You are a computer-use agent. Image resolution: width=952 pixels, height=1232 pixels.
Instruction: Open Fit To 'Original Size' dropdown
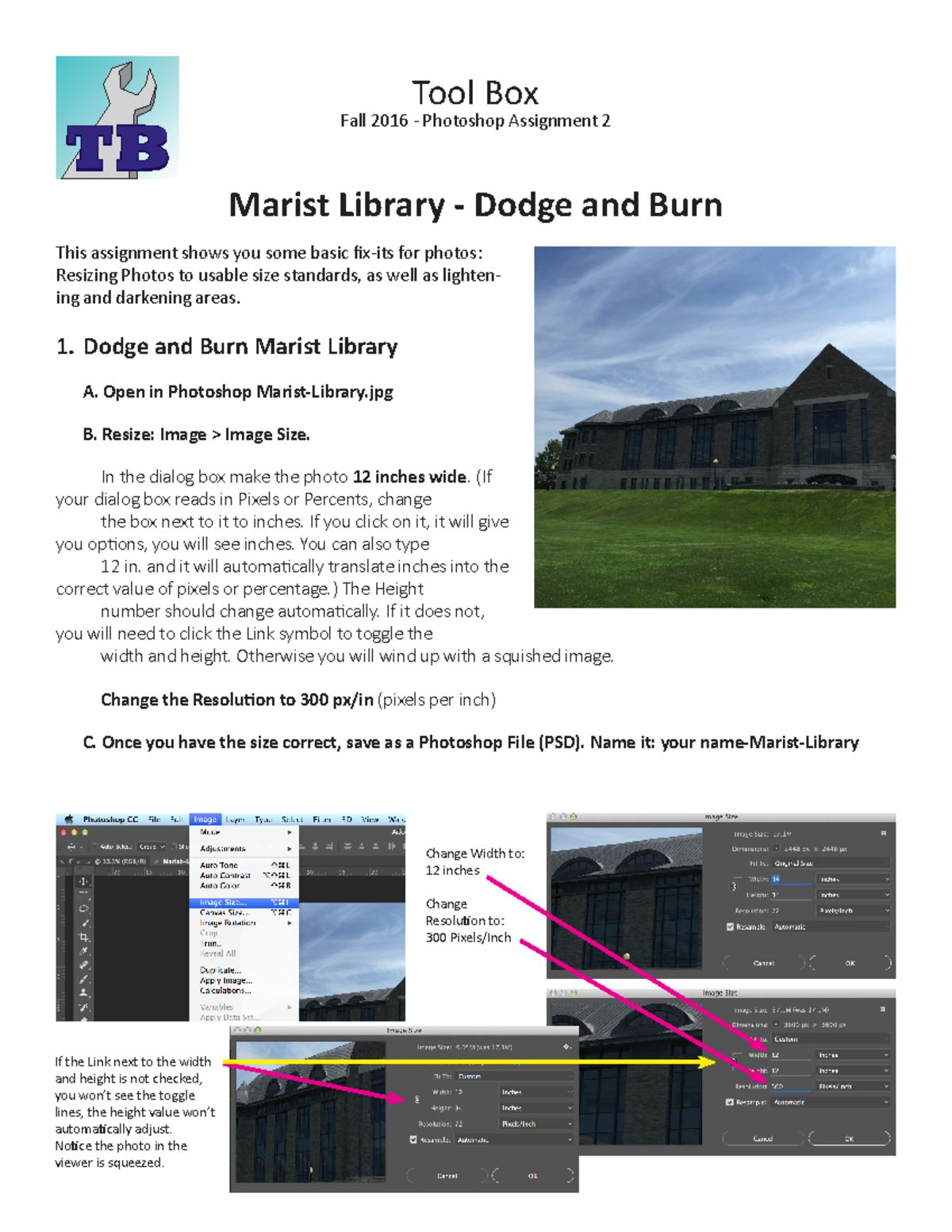(831, 863)
